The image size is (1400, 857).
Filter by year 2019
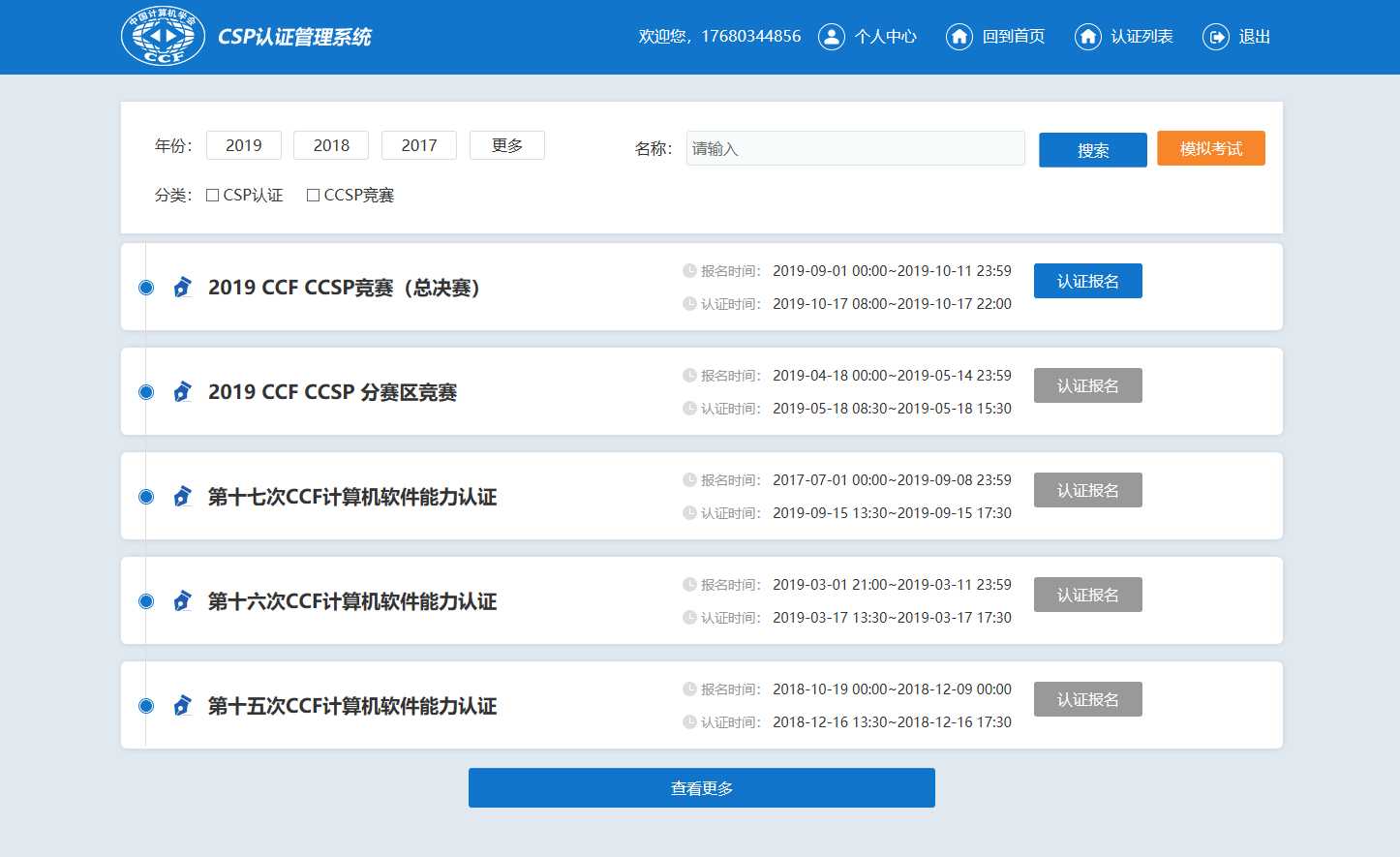pyautogui.click(x=244, y=145)
